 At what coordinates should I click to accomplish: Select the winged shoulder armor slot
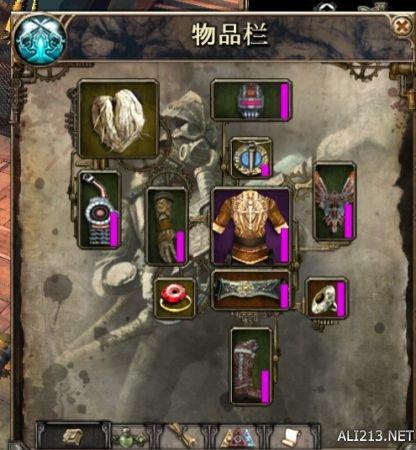pos(335,202)
